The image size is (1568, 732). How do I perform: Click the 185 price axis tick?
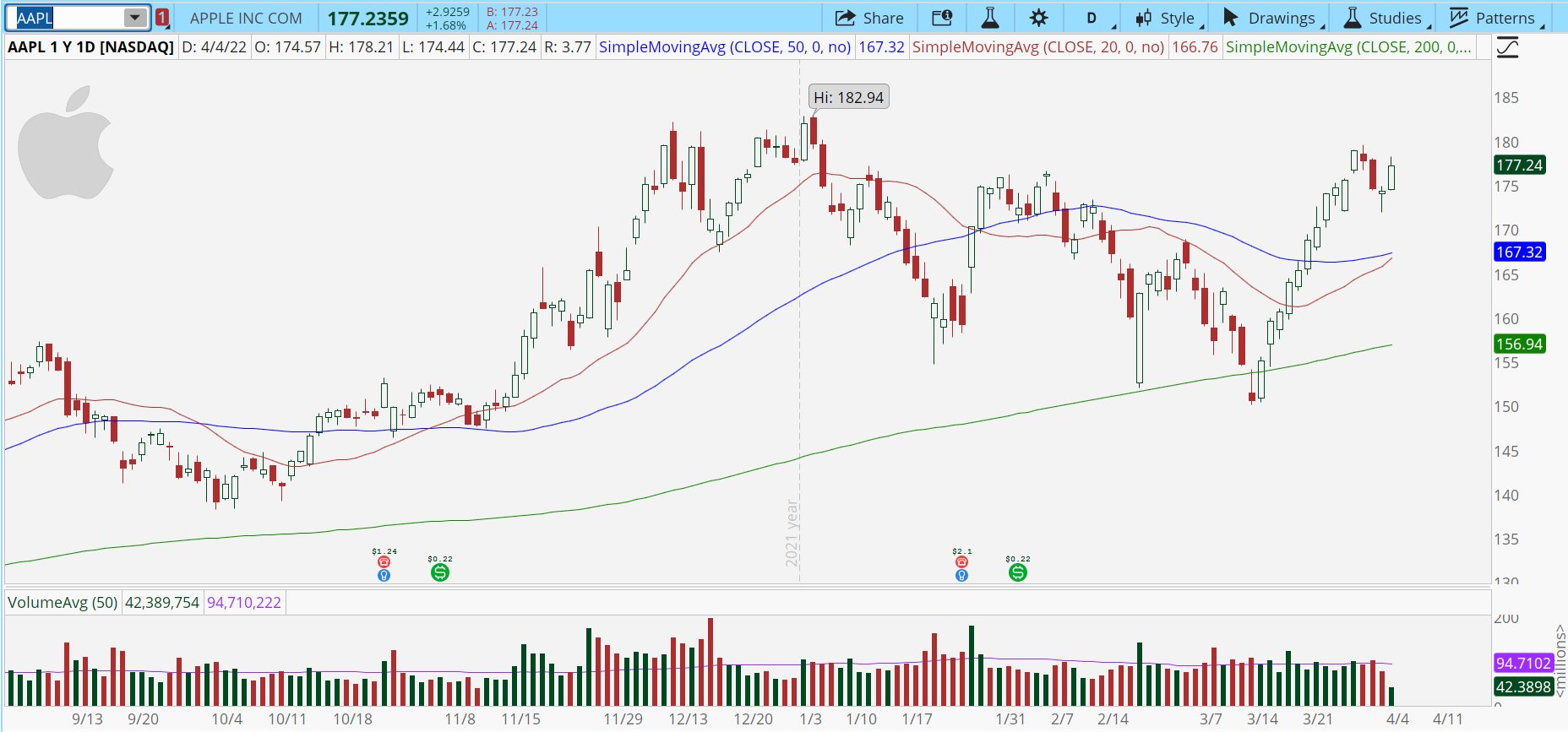click(x=1506, y=97)
